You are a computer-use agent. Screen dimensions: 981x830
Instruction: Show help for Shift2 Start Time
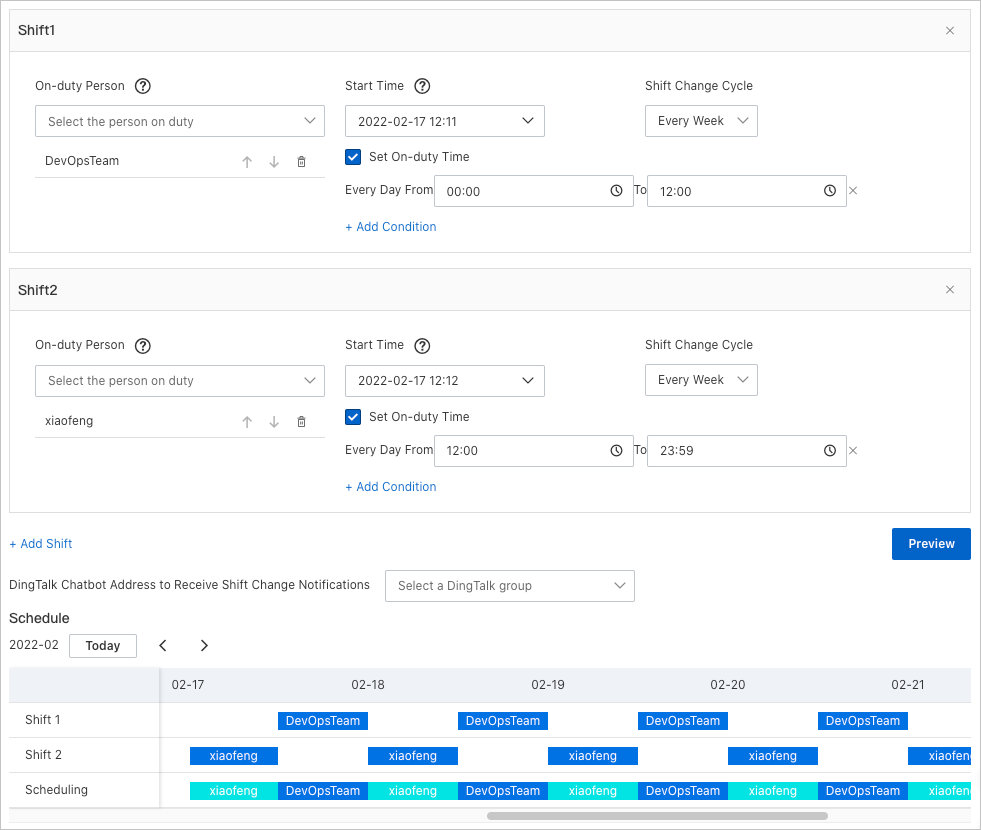[422, 346]
